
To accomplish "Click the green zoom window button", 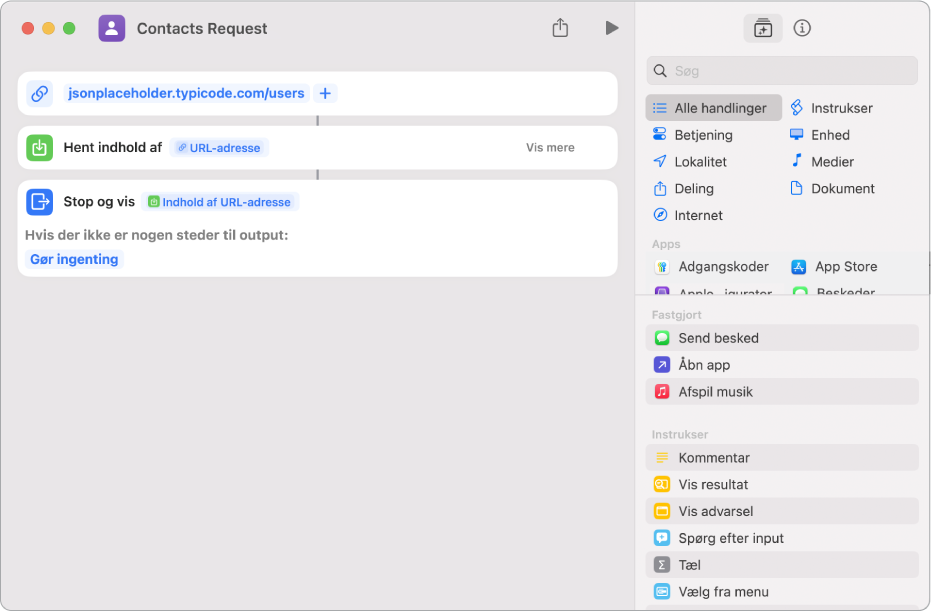I will click(69, 28).
